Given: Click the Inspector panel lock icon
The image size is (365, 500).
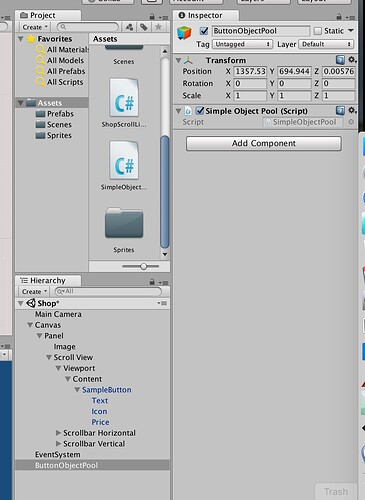Looking at the screenshot, I should (x=339, y=16).
